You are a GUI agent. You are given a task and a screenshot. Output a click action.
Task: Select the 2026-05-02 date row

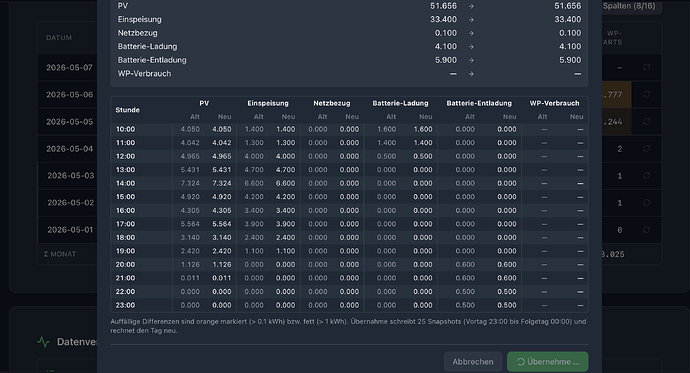tap(70, 203)
